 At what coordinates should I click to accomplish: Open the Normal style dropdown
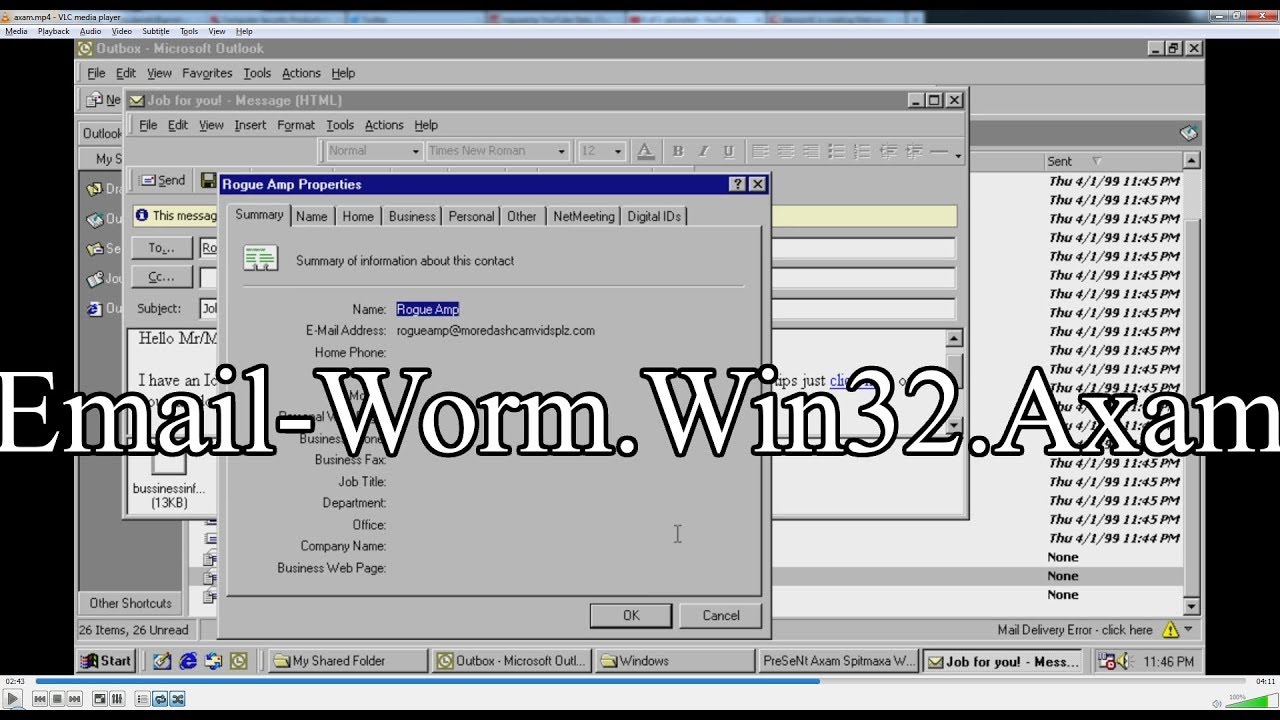416,151
